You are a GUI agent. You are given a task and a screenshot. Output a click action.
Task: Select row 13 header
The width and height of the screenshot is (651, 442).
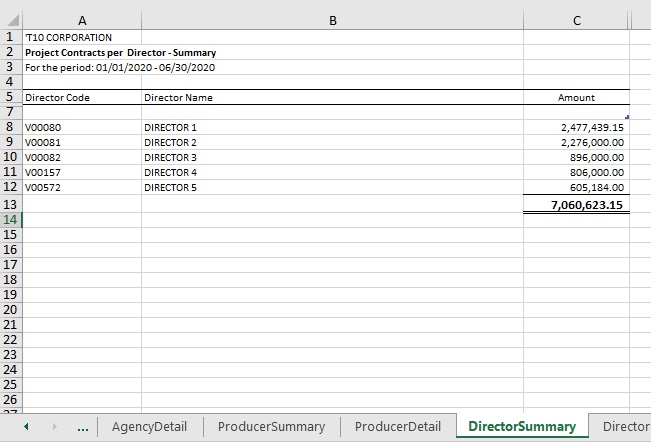pyautogui.click(x=11, y=204)
